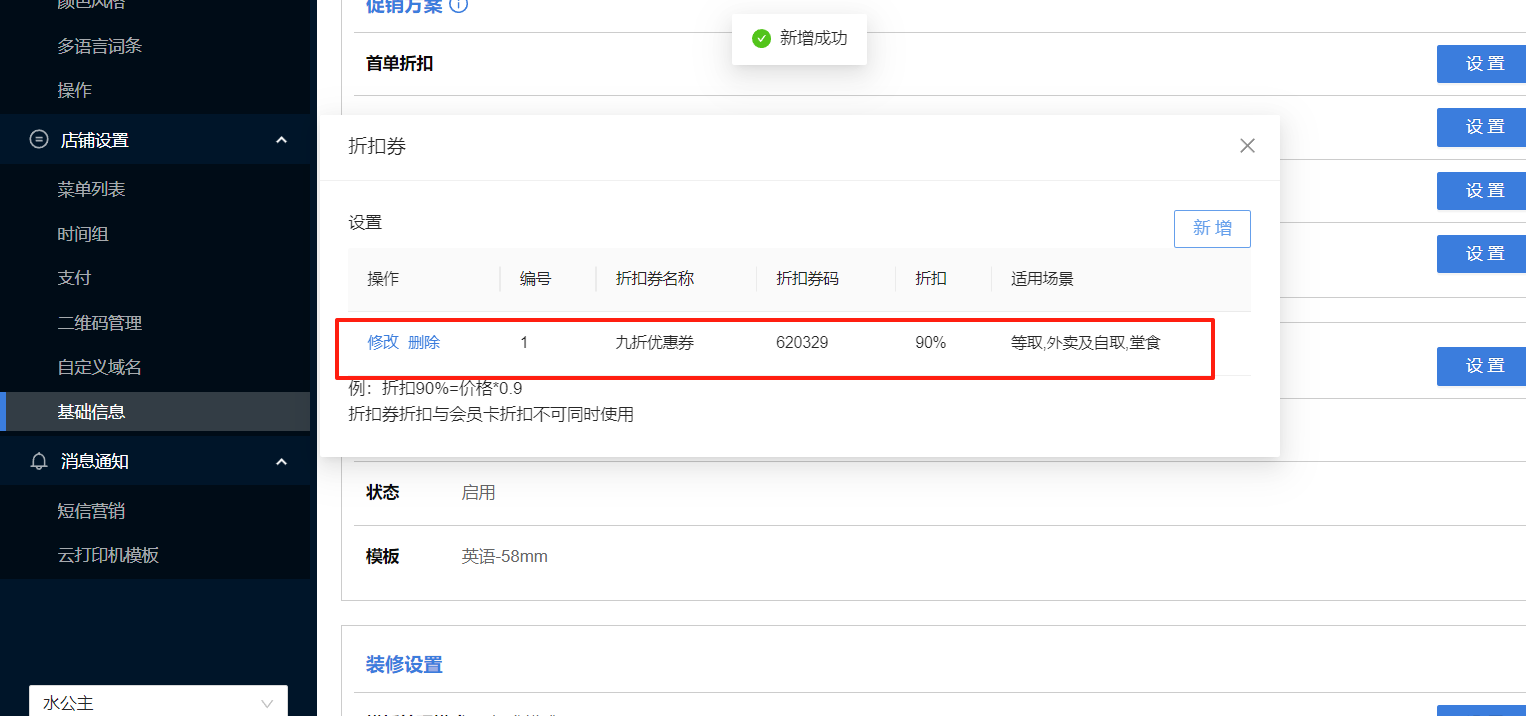Viewport: 1526px width, 716px height.
Task: Click 修改 for 九折优惠券
Action: [383, 342]
